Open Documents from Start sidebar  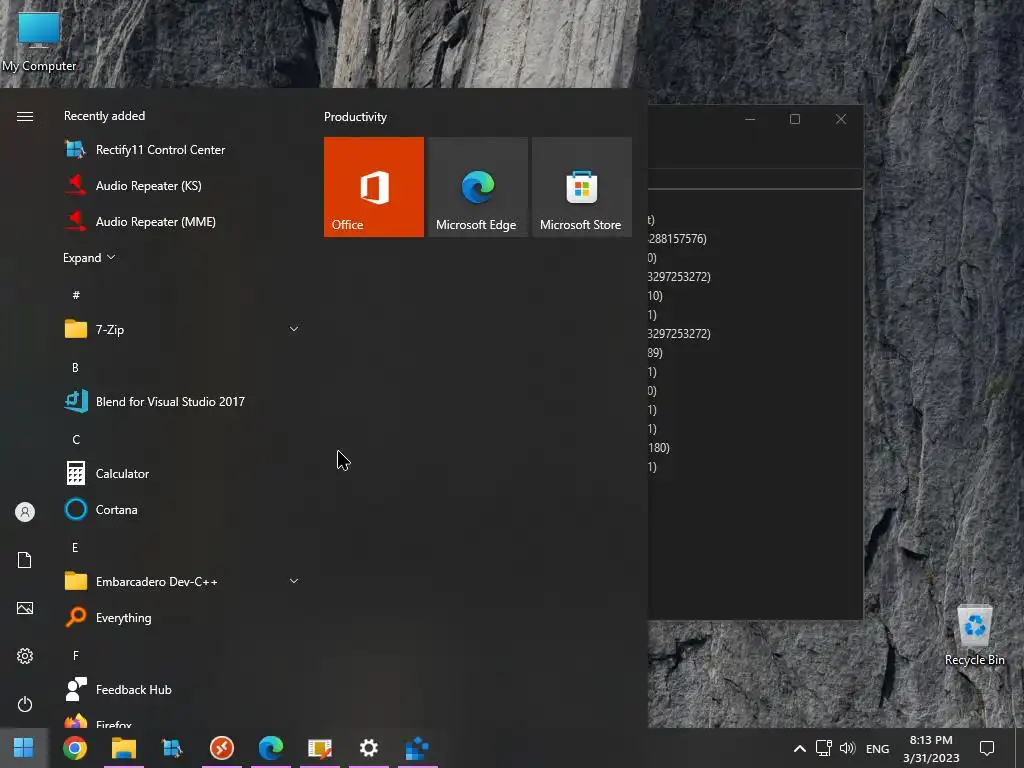(x=25, y=560)
